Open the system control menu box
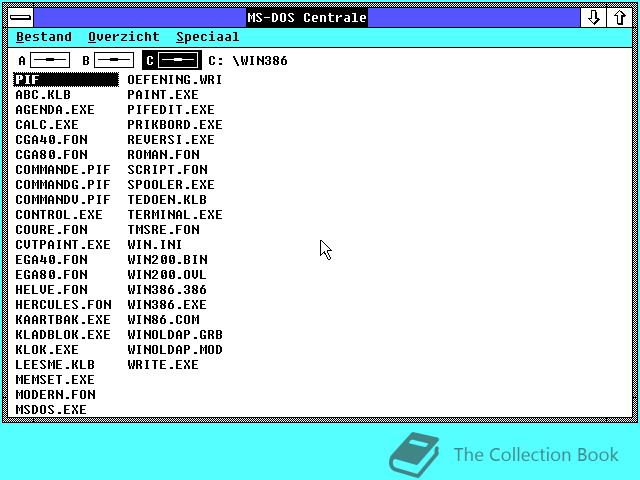The height and width of the screenshot is (480, 640). click(x=20, y=18)
